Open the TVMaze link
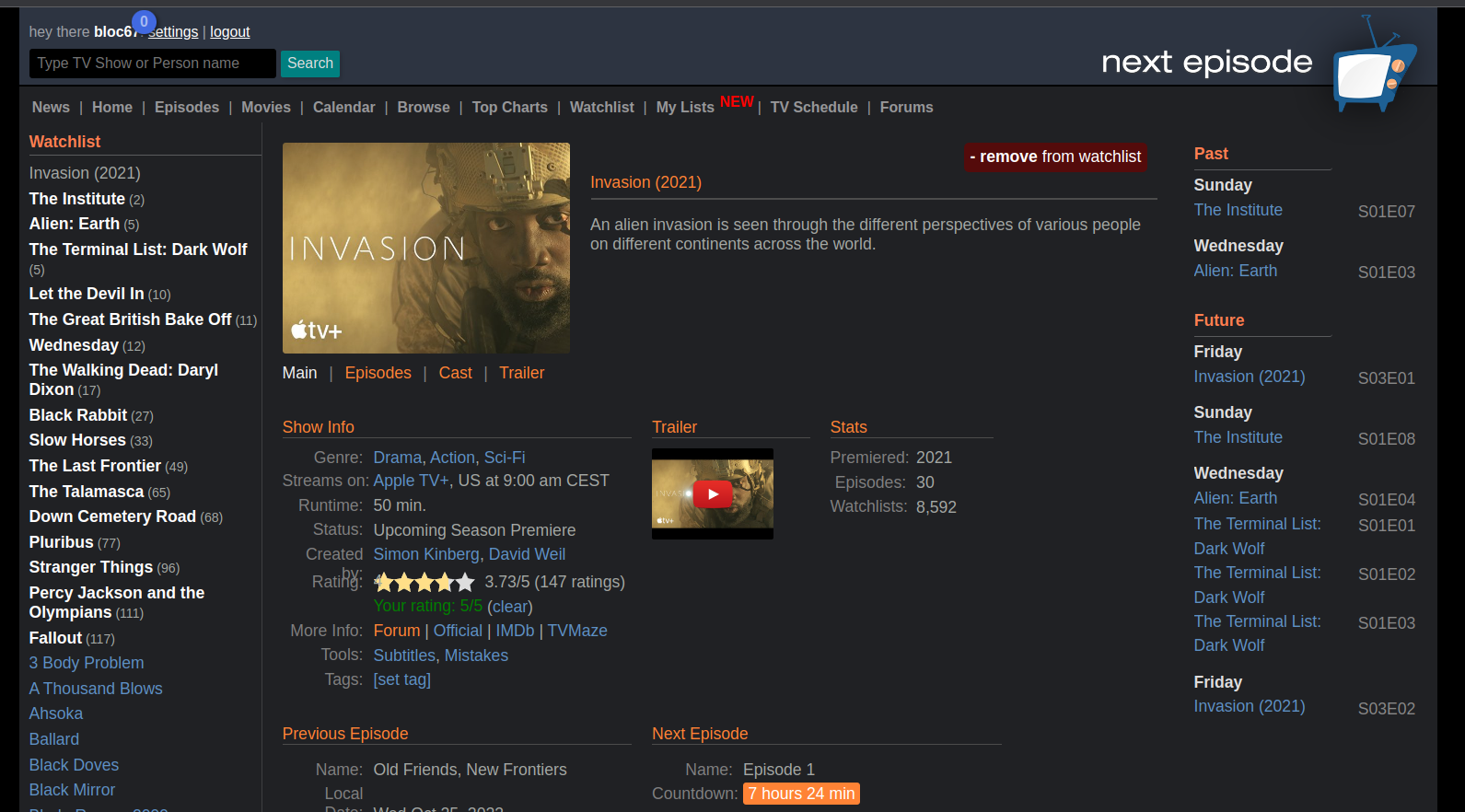This screenshot has height=812, width=1465. tap(577, 631)
